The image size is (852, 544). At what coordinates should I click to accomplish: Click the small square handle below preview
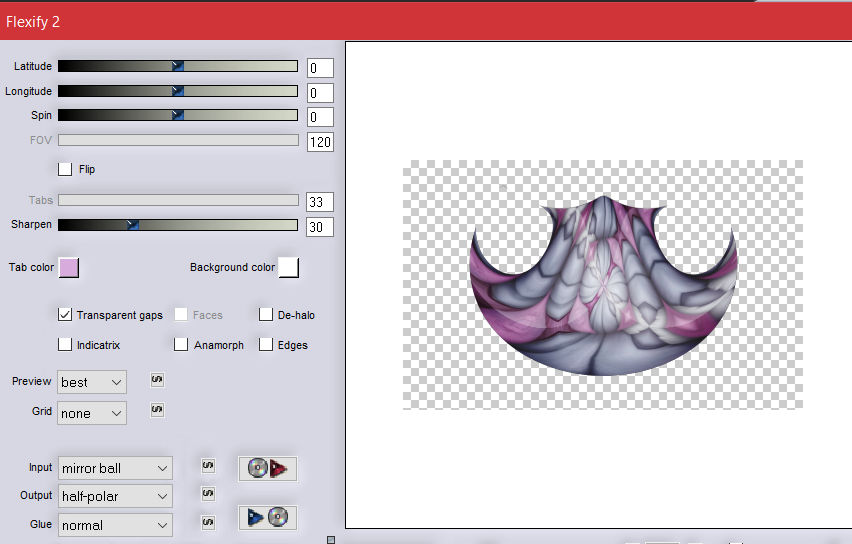(331, 540)
